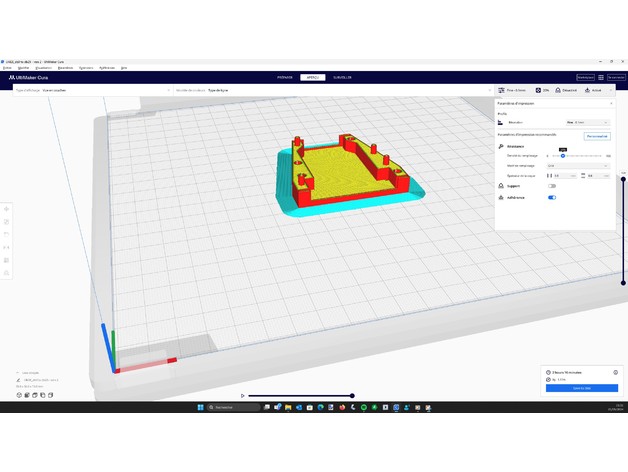Click the Personnalisé button
This screenshot has width=628, height=472.
pyautogui.click(x=597, y=135)
